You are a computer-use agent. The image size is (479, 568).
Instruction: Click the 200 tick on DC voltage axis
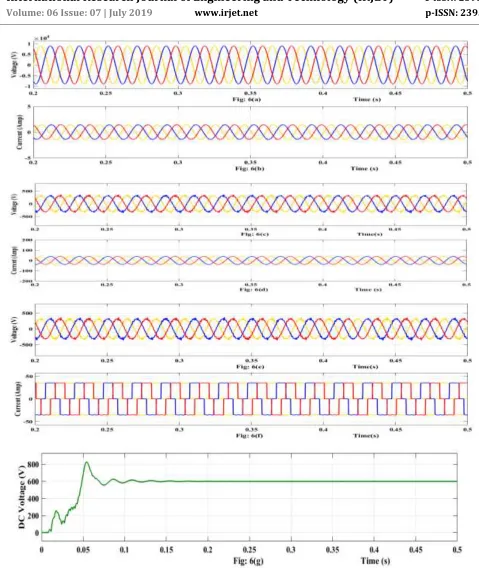[32, 516]
